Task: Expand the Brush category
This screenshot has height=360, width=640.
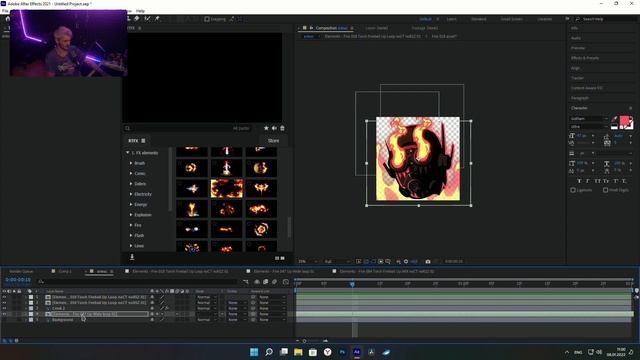Action: (131, 163)
